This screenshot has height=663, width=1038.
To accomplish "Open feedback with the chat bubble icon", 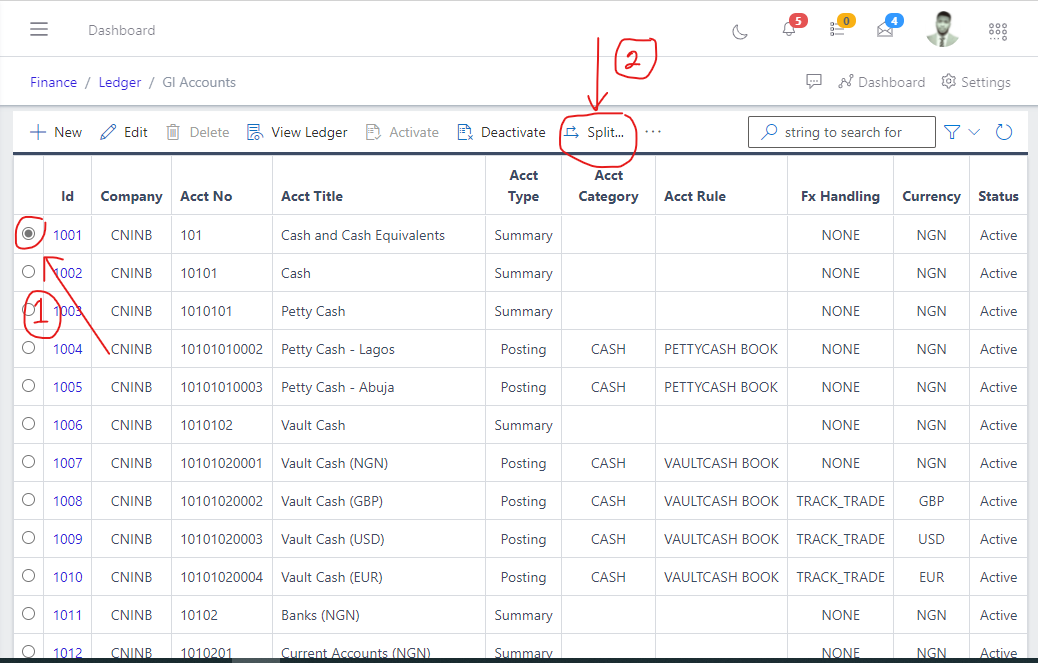I will tap(813, 81).
